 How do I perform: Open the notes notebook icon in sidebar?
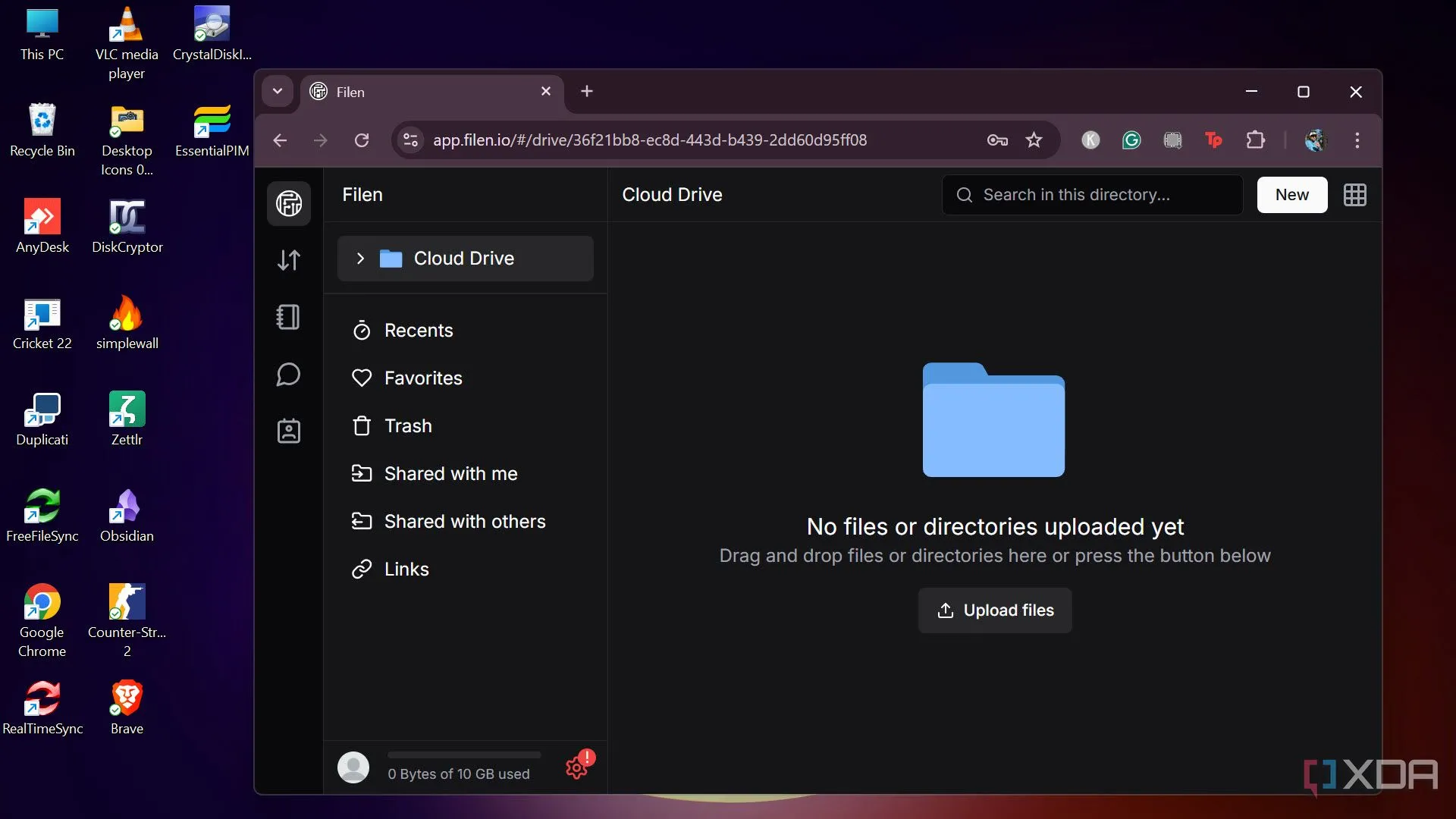pyautogui.click(x=289, y=317)
